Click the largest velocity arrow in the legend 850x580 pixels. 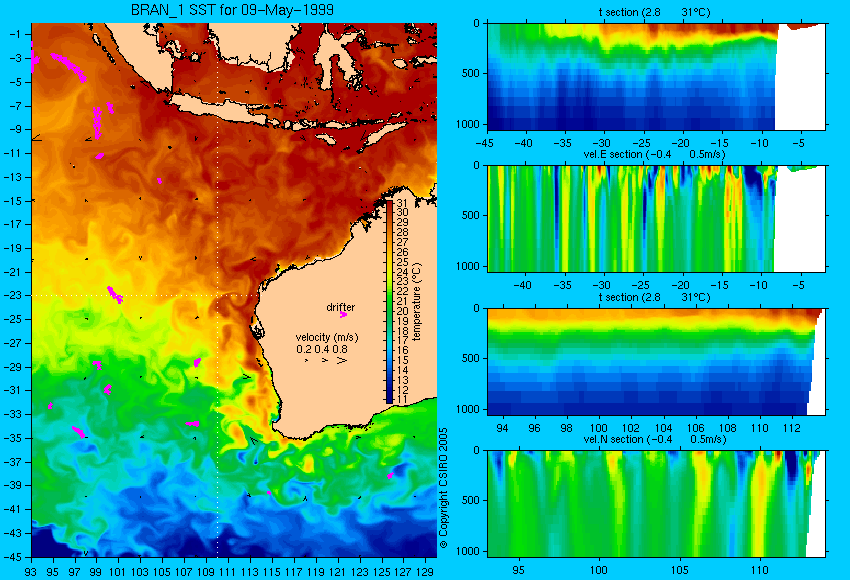pos(342,360)
